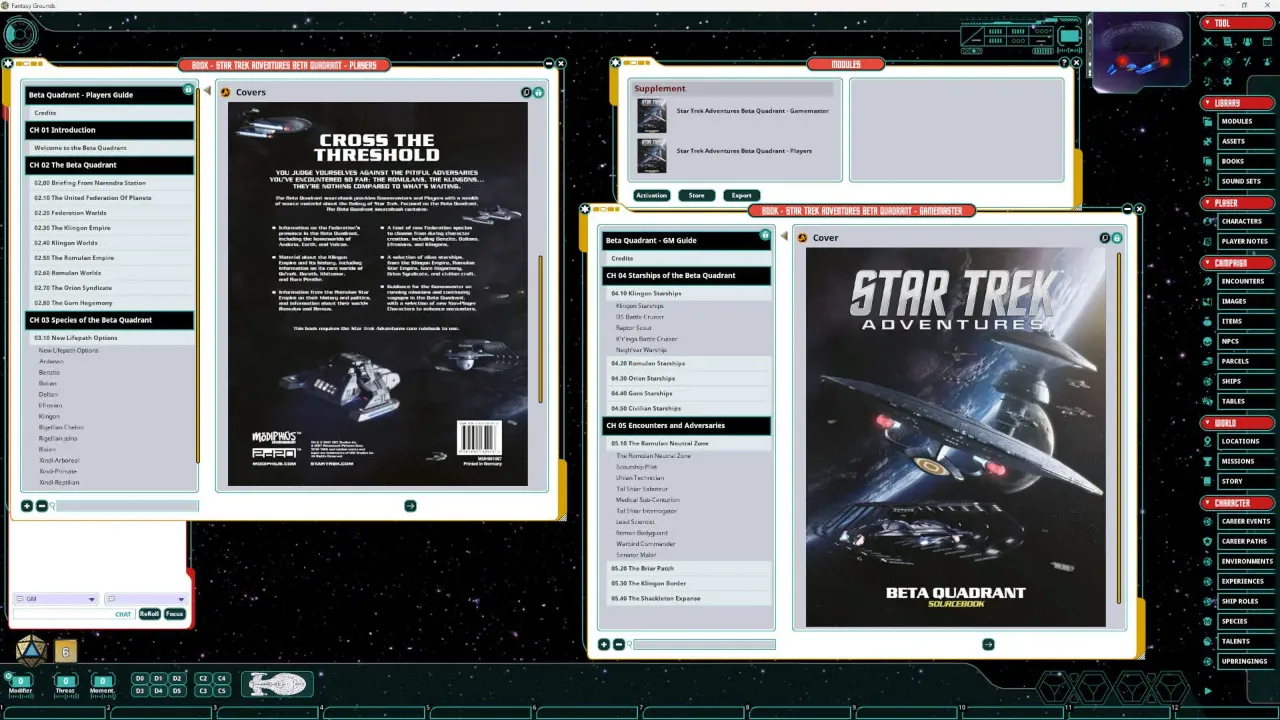Open the GM speaker dropdown in chat
Image resolution: width=1280 pixels, height=720 pixels.
coord(55,599)
